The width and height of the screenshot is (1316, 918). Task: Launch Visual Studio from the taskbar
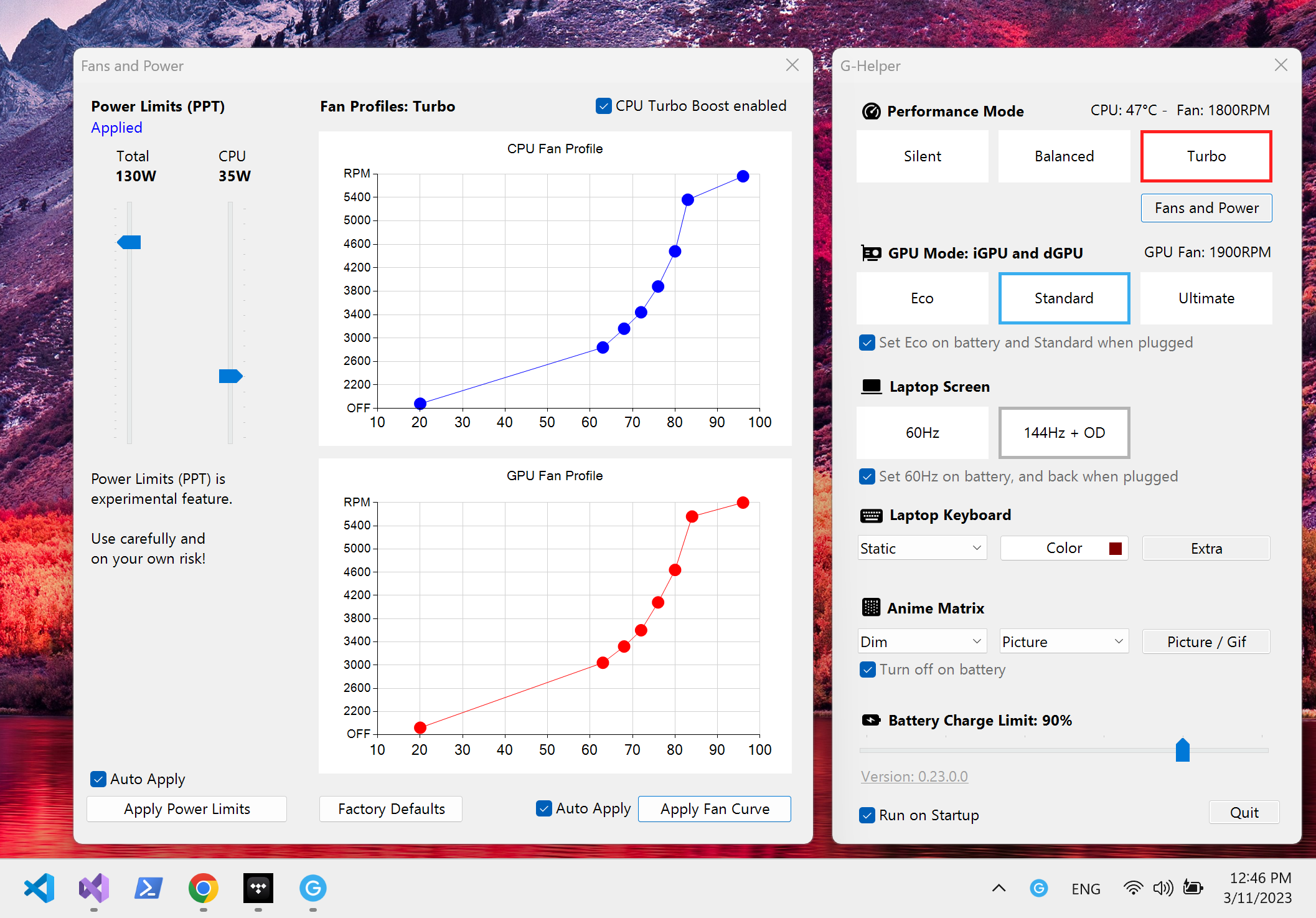coord(94,888)
